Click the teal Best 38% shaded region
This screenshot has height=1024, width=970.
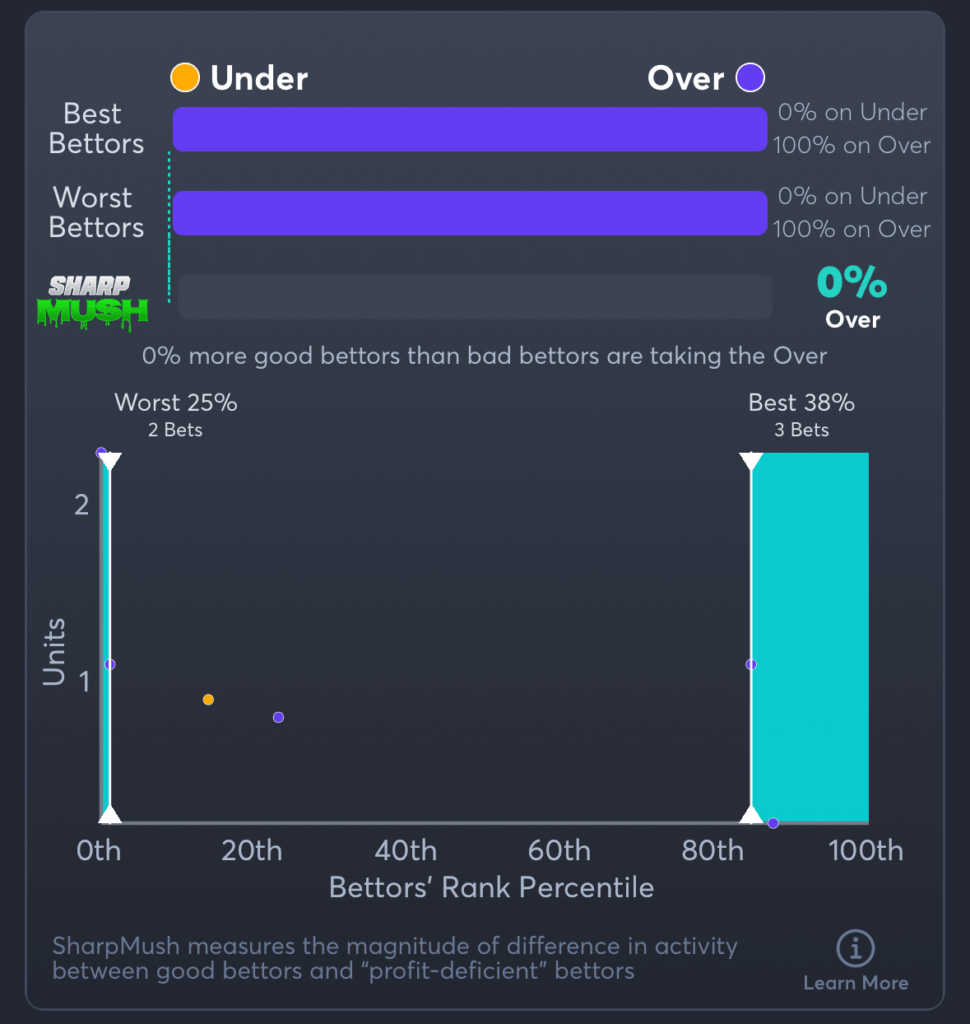pyautogui.click(x=810, y=637)
